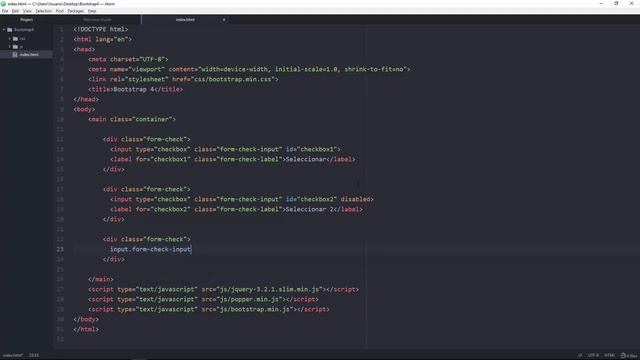Click the bootstrap.min.js script line

tap(209, 309)
